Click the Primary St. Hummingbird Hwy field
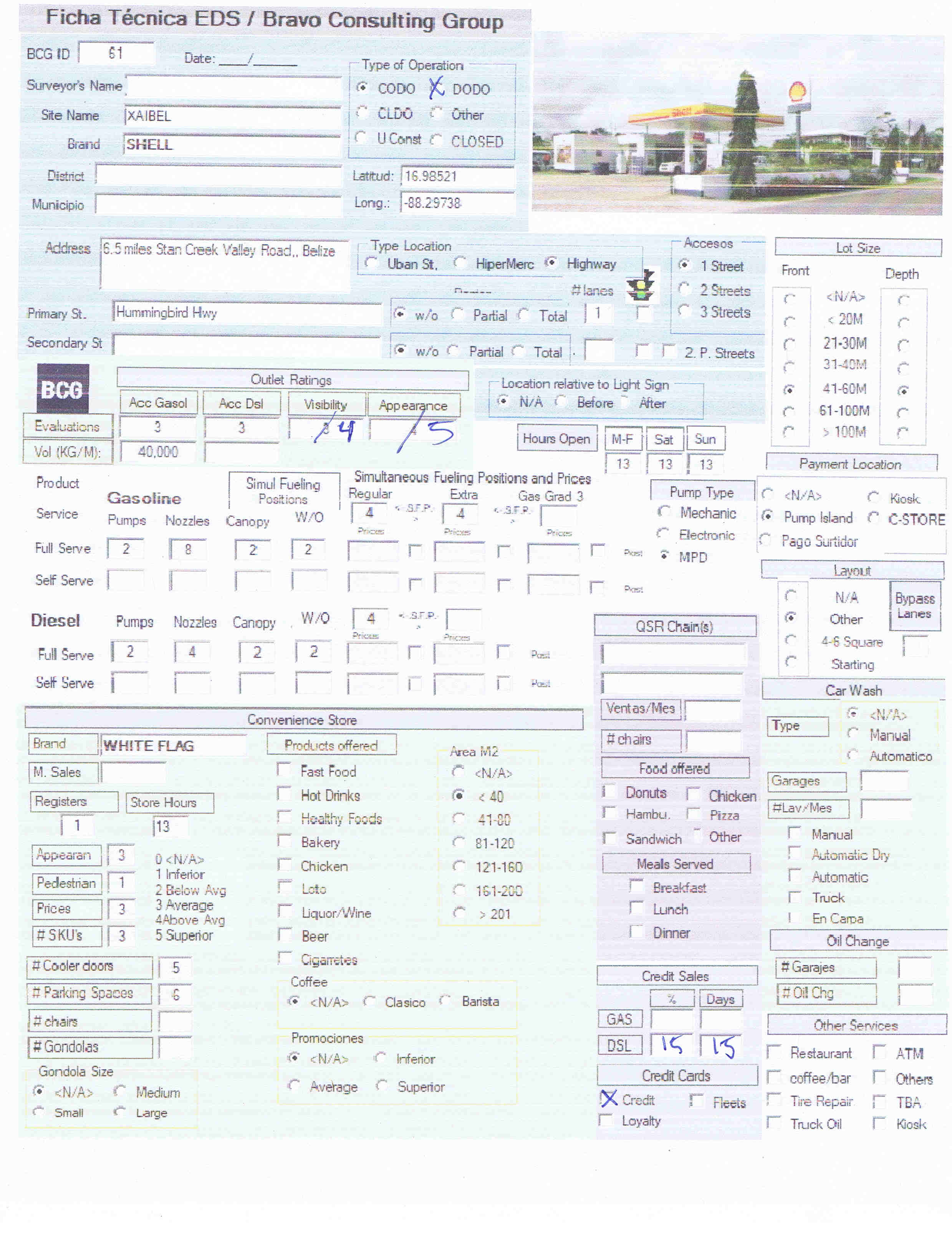The width and height of the screenshot is (952, 1240). (247, 313)
